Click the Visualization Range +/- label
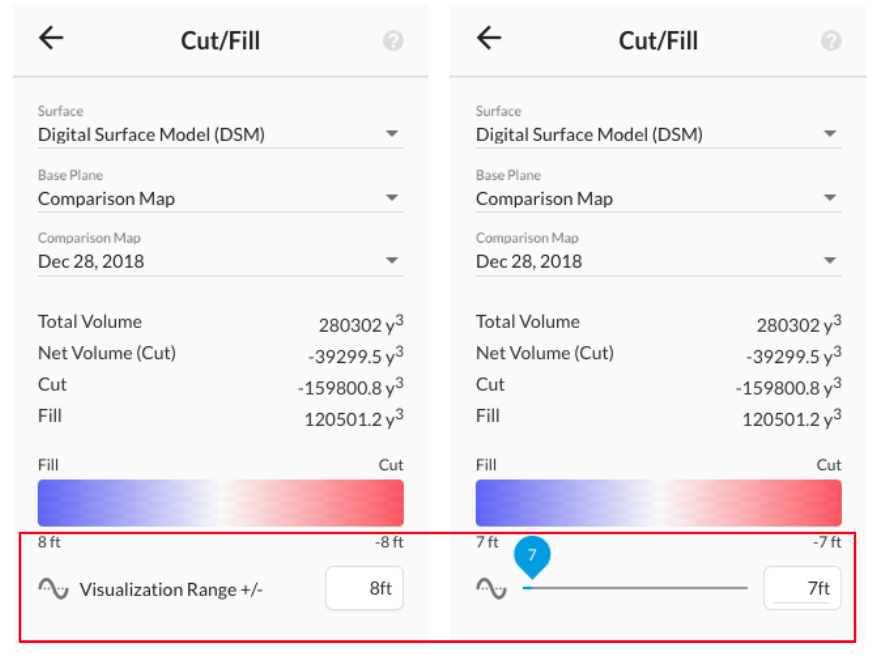 click(x=171, y=589)
